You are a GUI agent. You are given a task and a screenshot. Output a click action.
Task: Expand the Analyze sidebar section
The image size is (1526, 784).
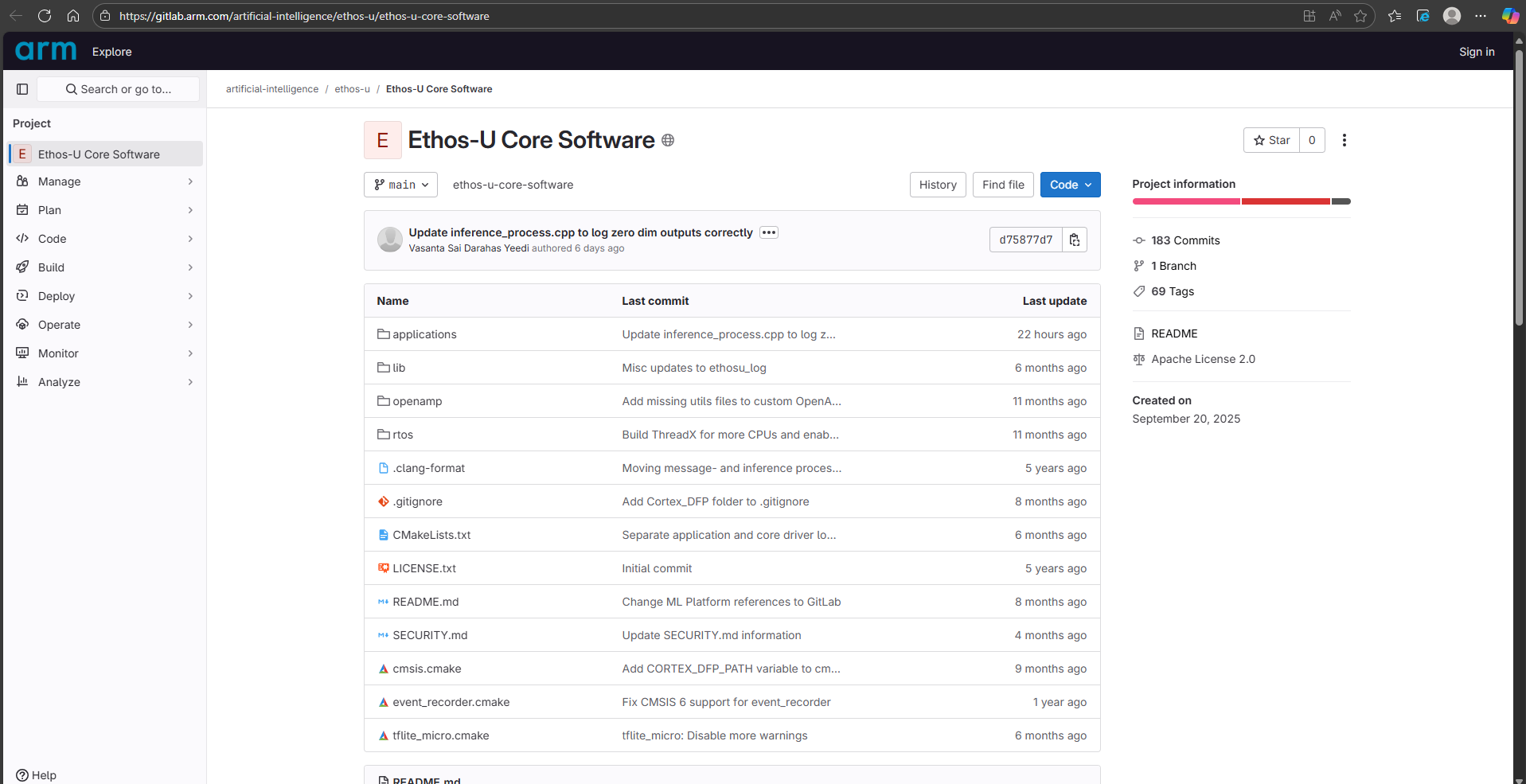point(105,382)
